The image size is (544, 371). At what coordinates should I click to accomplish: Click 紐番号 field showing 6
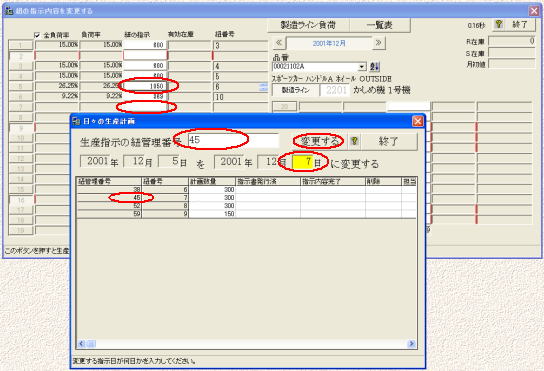[x=237, y=86]
